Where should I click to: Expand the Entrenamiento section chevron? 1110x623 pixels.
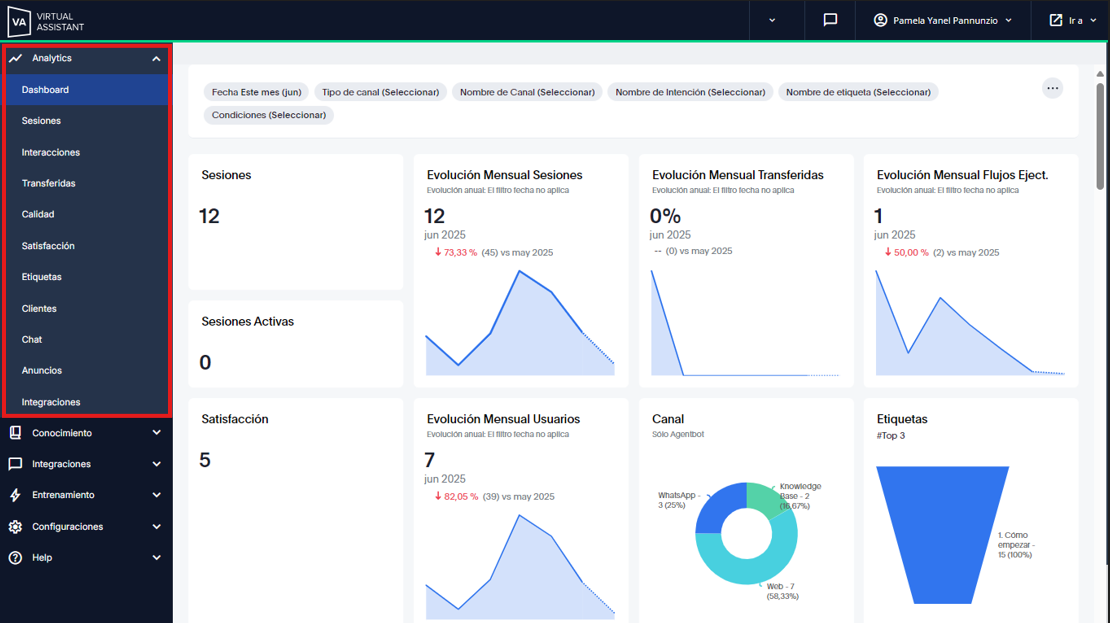pos(156,495)
